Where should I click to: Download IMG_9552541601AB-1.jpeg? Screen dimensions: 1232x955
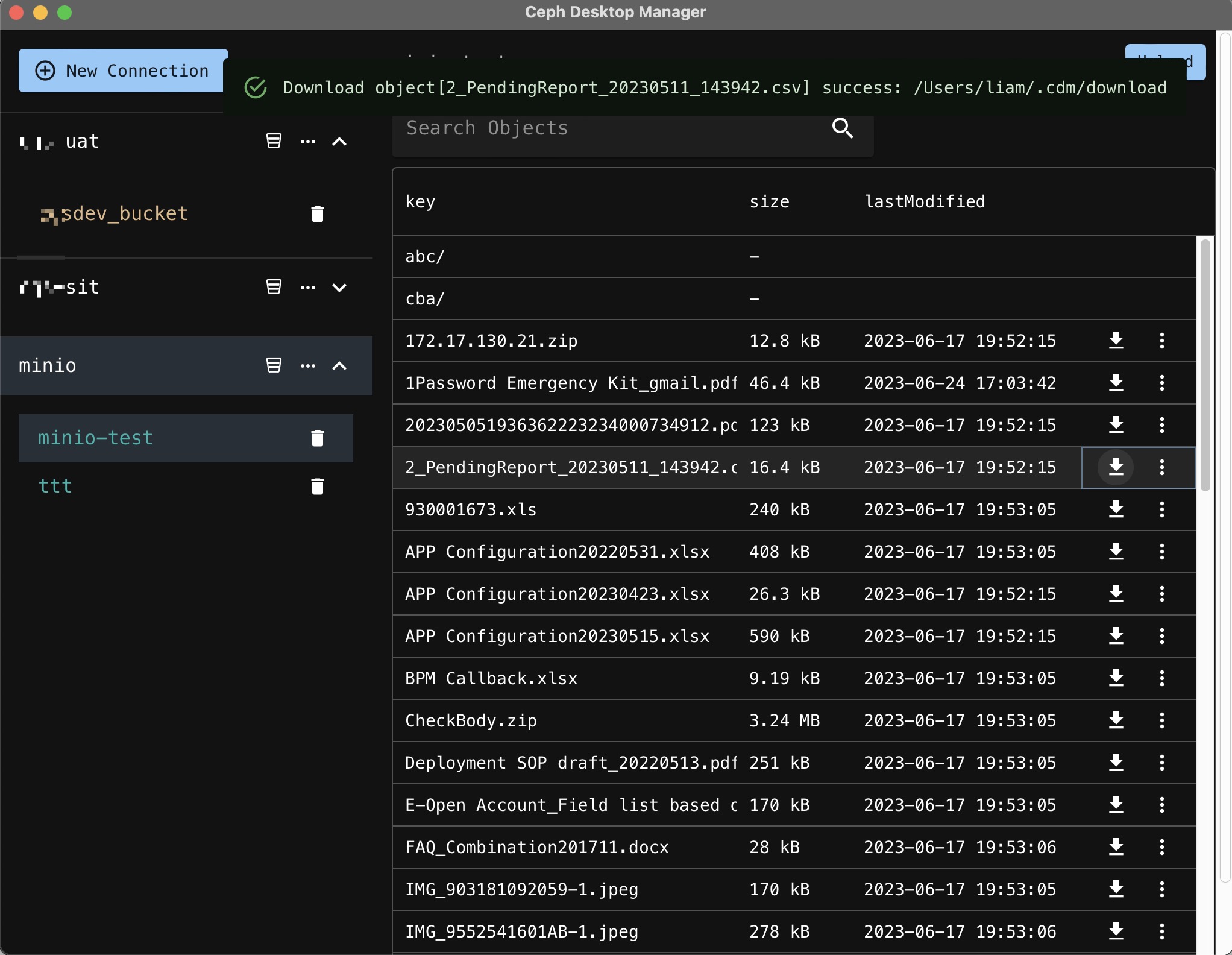1116,931
